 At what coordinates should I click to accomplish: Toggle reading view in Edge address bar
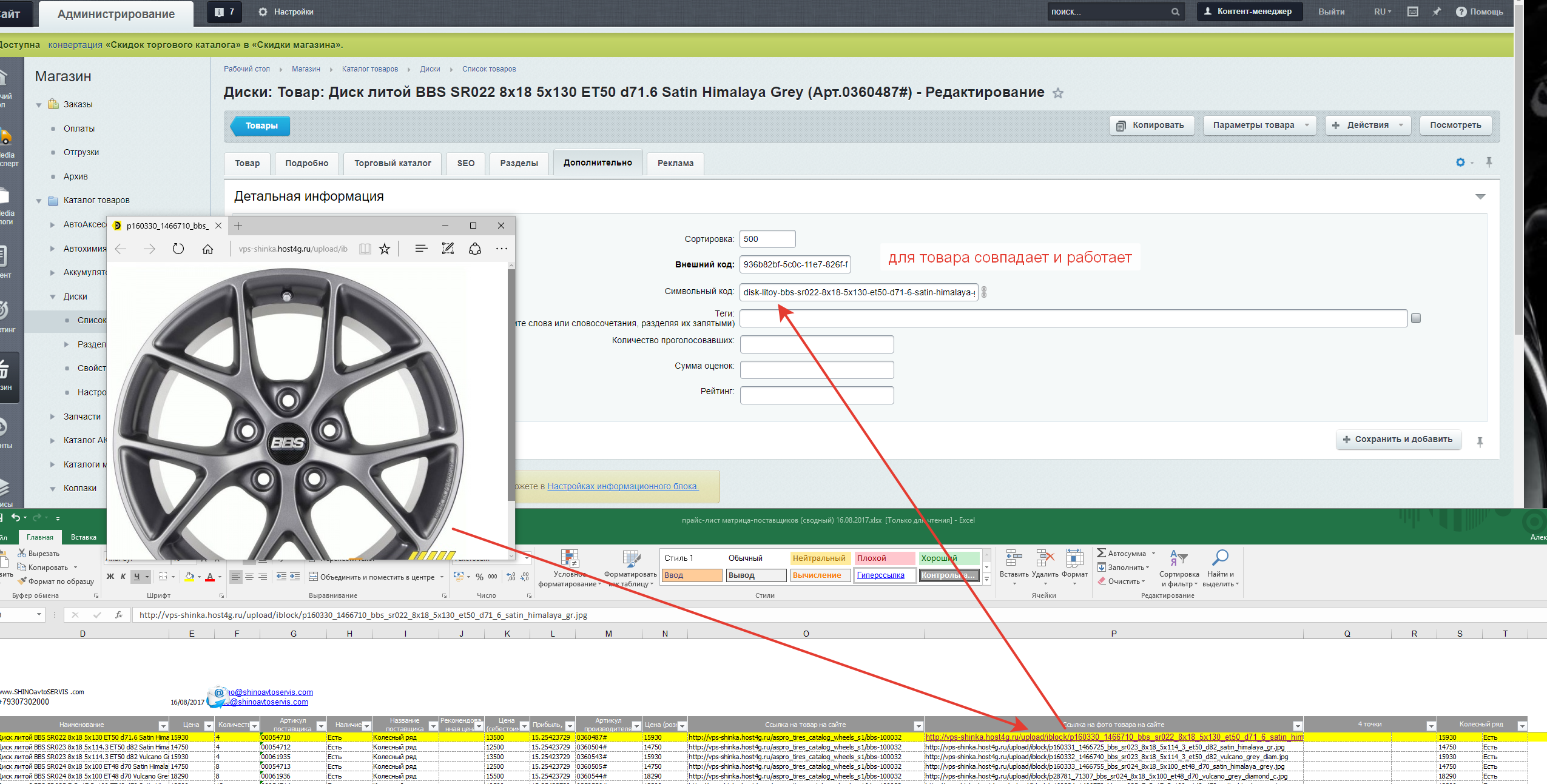coord(365,249)
